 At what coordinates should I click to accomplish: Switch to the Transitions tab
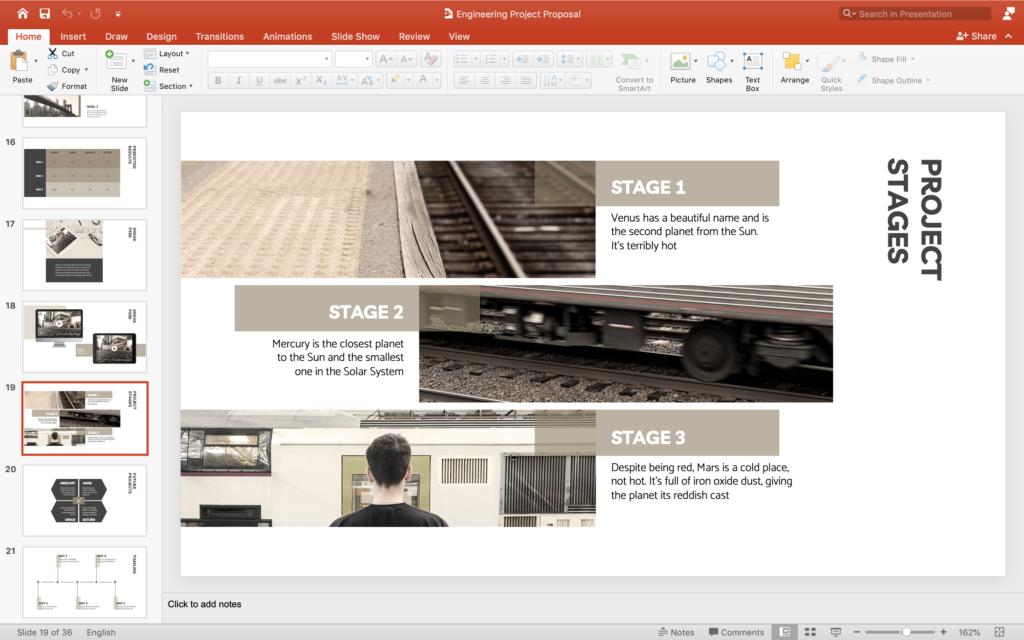(x=219, y=37)
